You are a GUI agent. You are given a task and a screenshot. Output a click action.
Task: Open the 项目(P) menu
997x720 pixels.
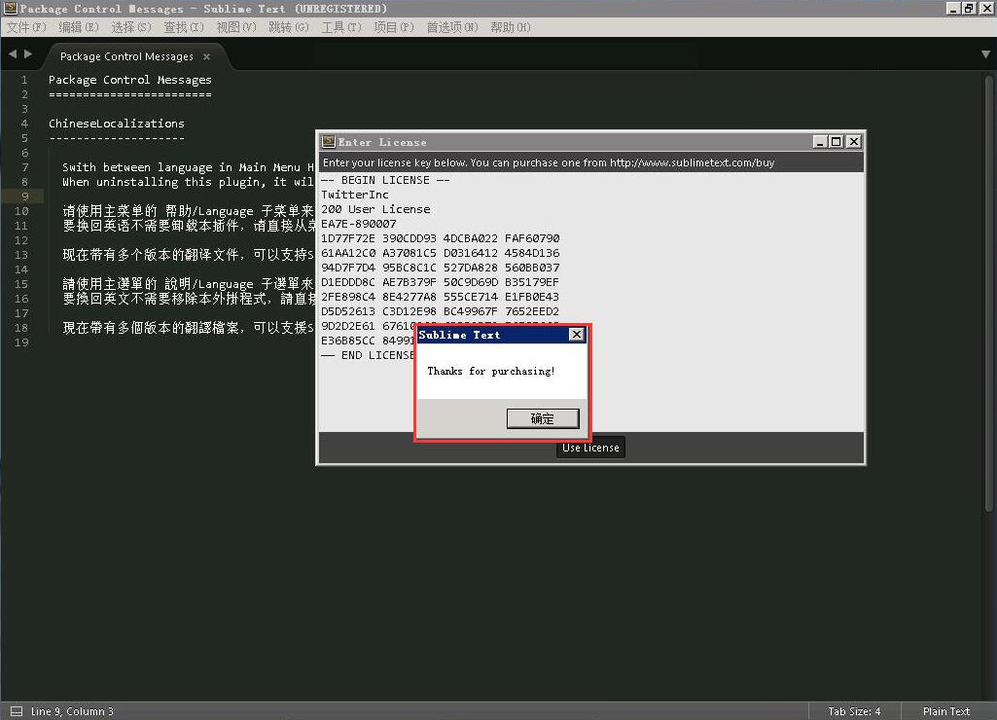point(394,27)
